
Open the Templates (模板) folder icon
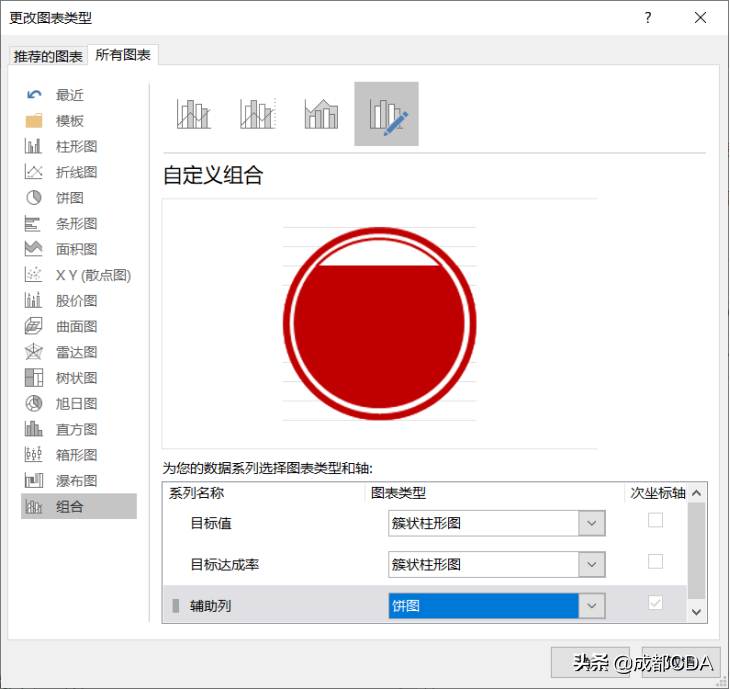coord(34,121)
